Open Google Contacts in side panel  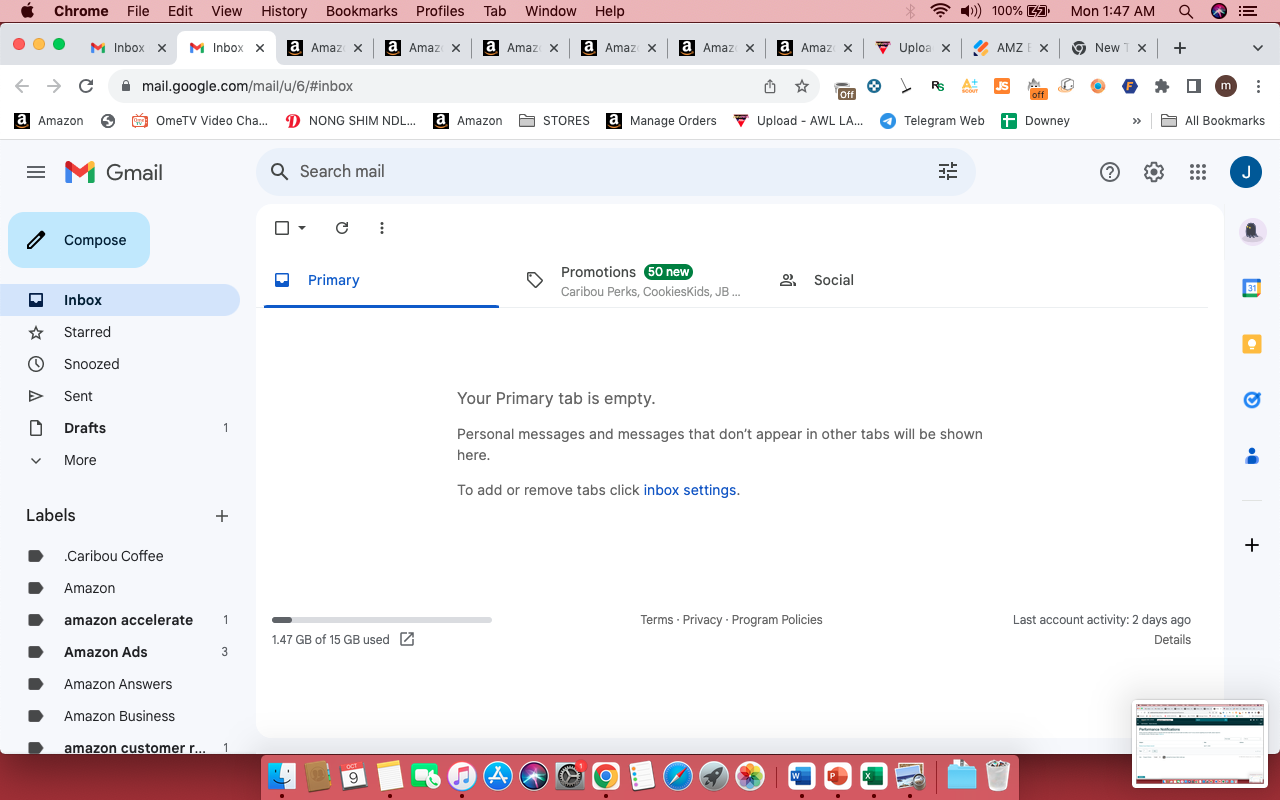pyautogui.click(x=1252, y=456)
